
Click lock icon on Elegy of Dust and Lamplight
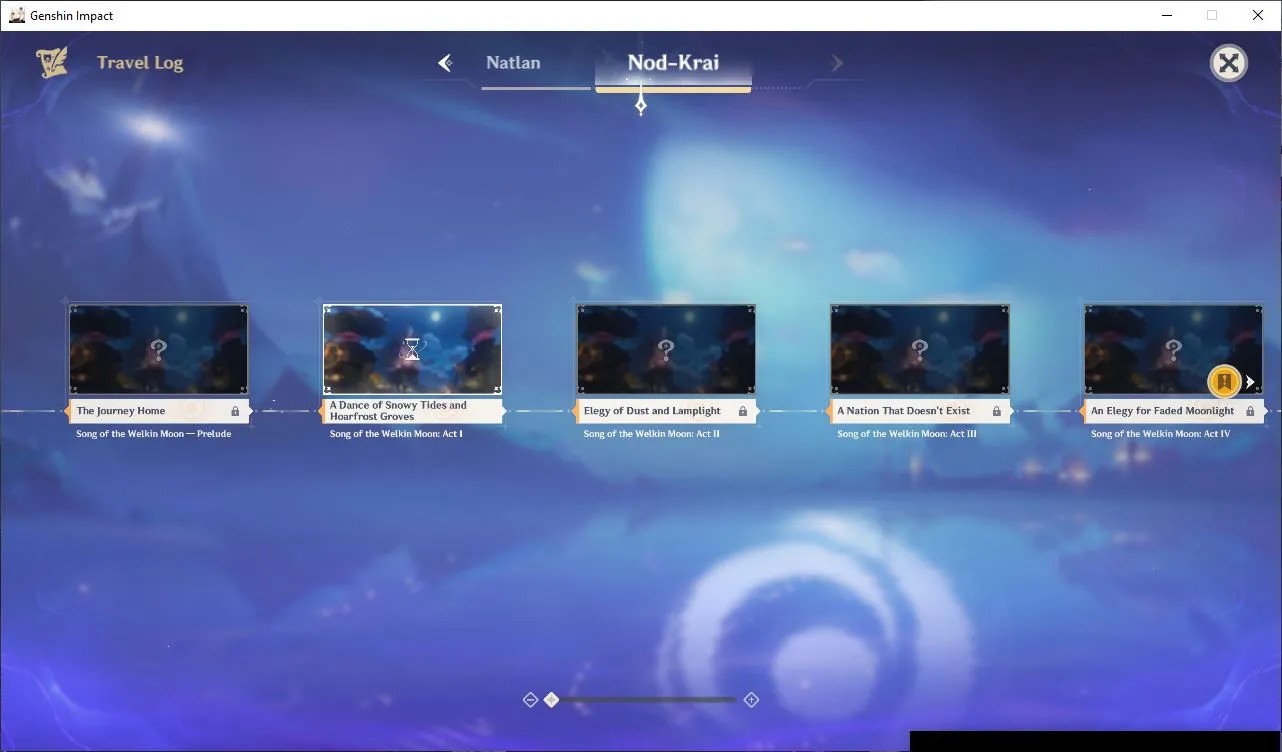(x=743, y=411)
